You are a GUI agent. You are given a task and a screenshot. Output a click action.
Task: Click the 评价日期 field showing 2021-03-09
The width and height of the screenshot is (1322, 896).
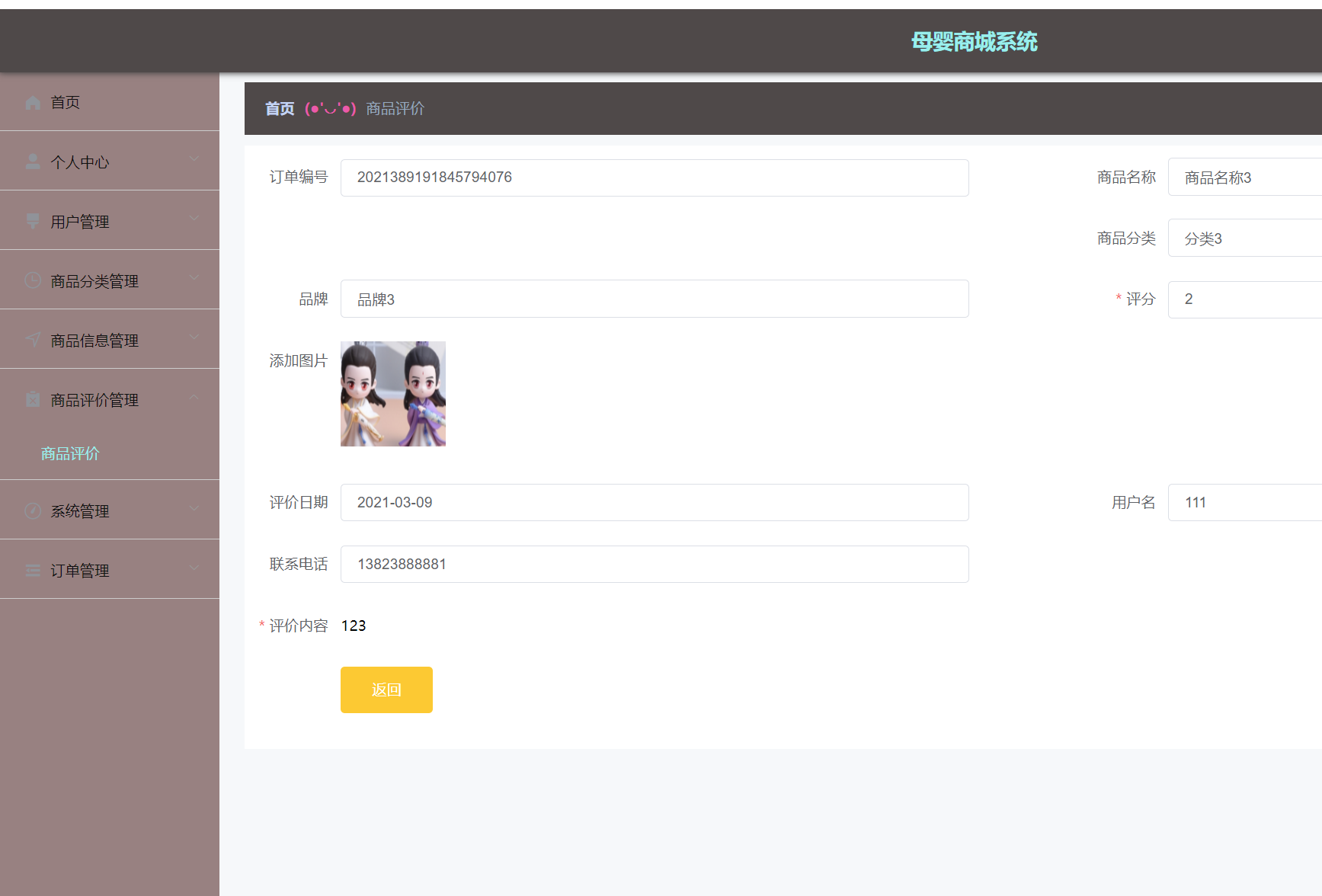pos(655,503)
